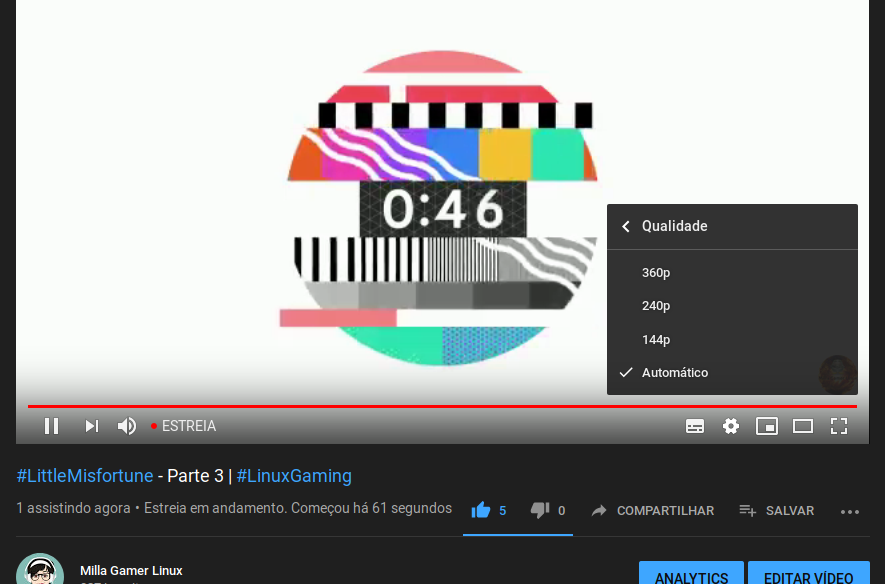Open the player settings gear
885x584 pixels.
point(731,426)
